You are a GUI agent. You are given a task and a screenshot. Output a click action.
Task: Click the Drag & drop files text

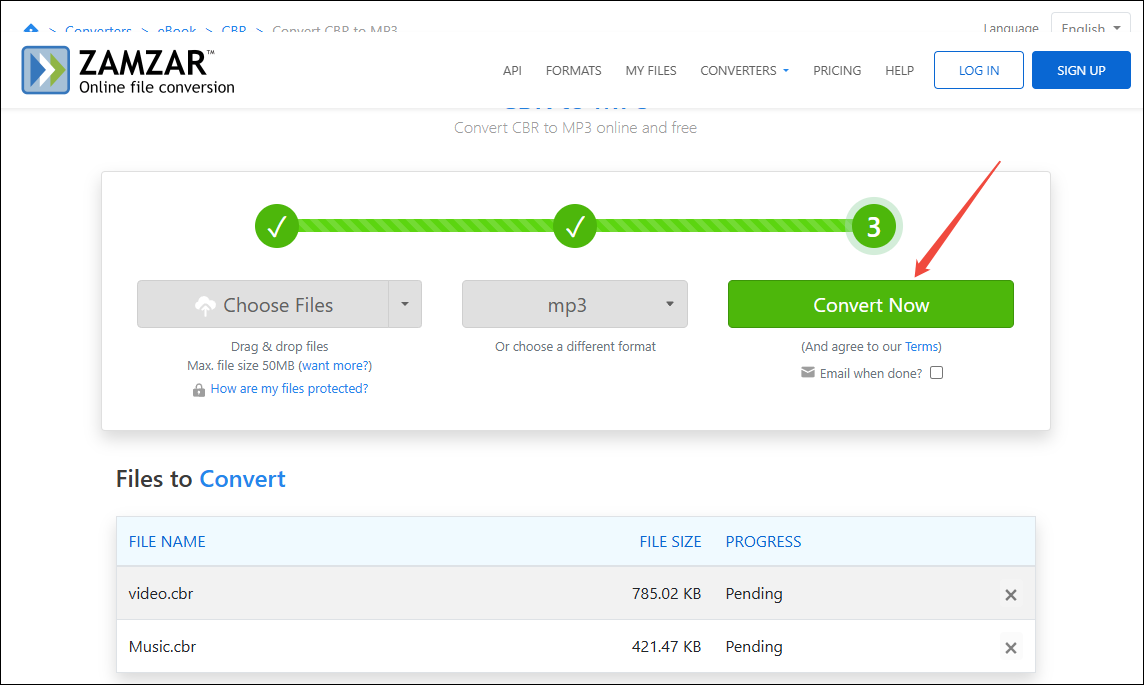(x=279, y=347)
